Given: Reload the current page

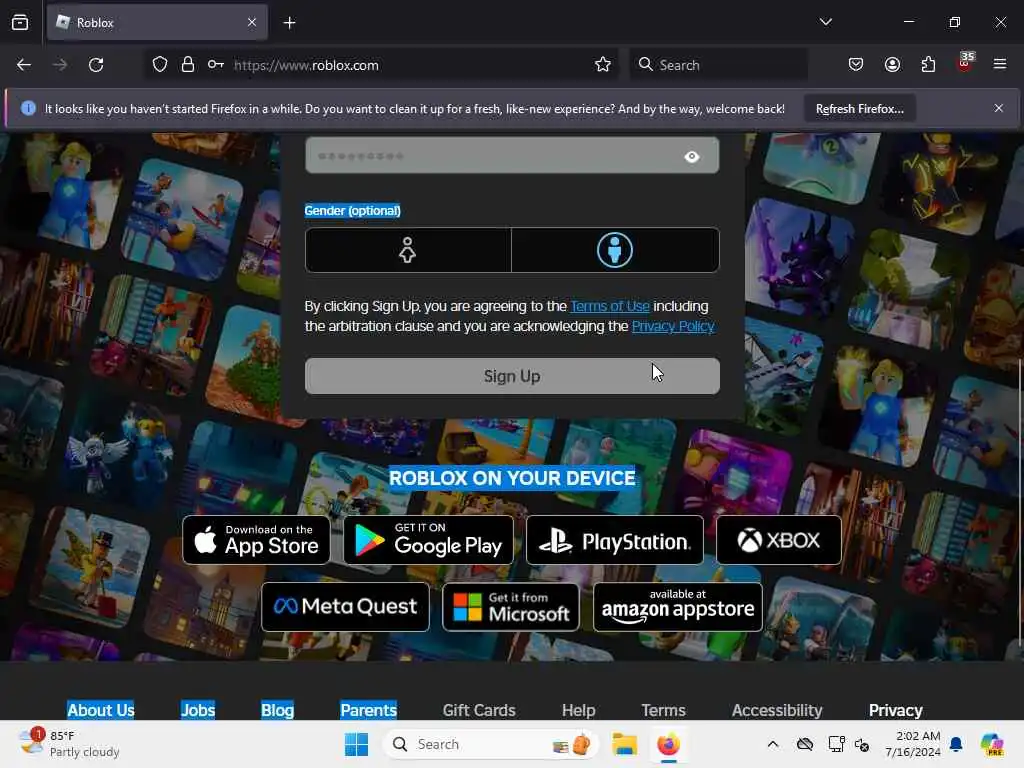Looking at the screenshot, I should click(96, 65).
